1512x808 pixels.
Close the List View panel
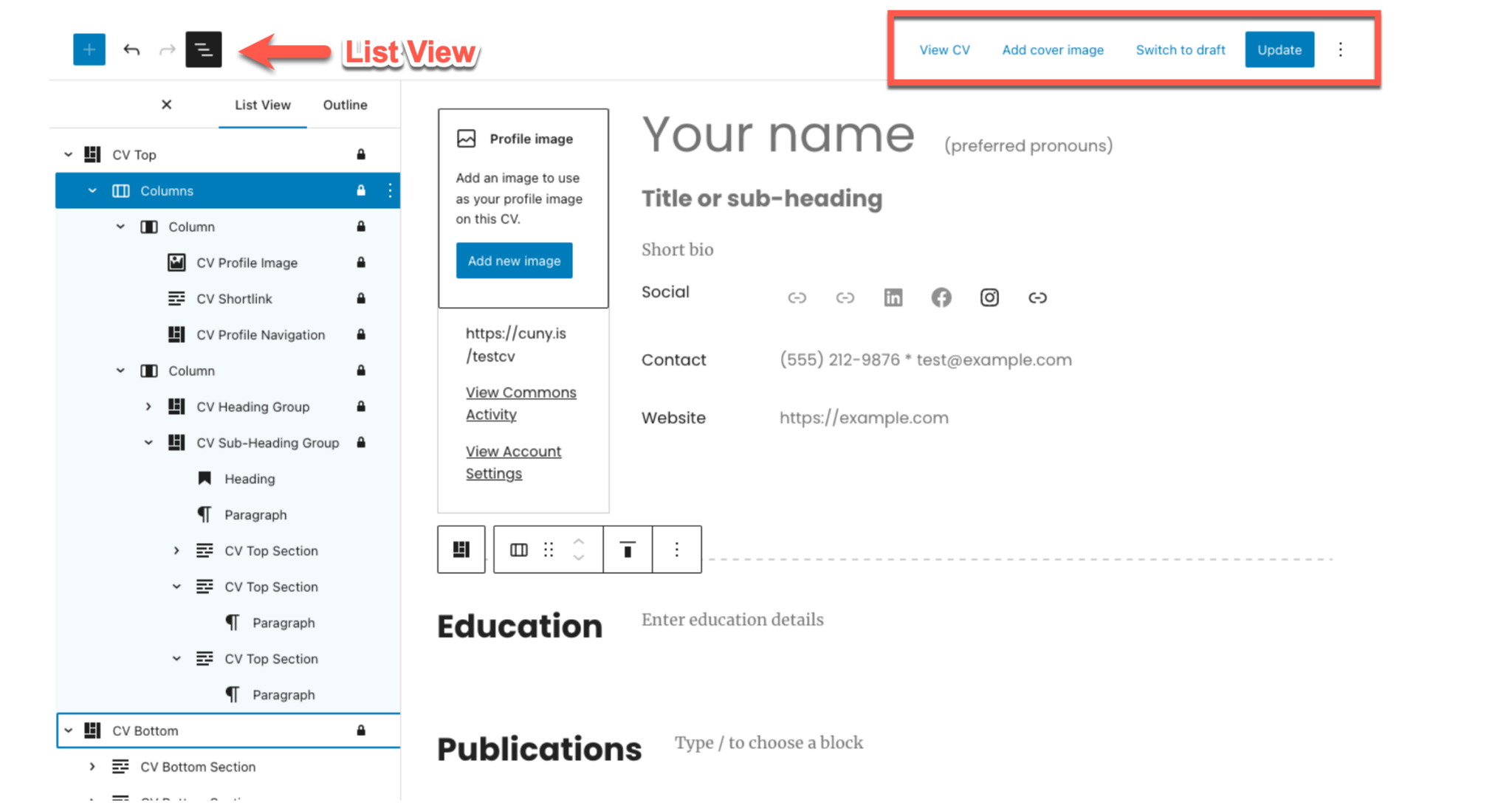(x=166, y=105)
